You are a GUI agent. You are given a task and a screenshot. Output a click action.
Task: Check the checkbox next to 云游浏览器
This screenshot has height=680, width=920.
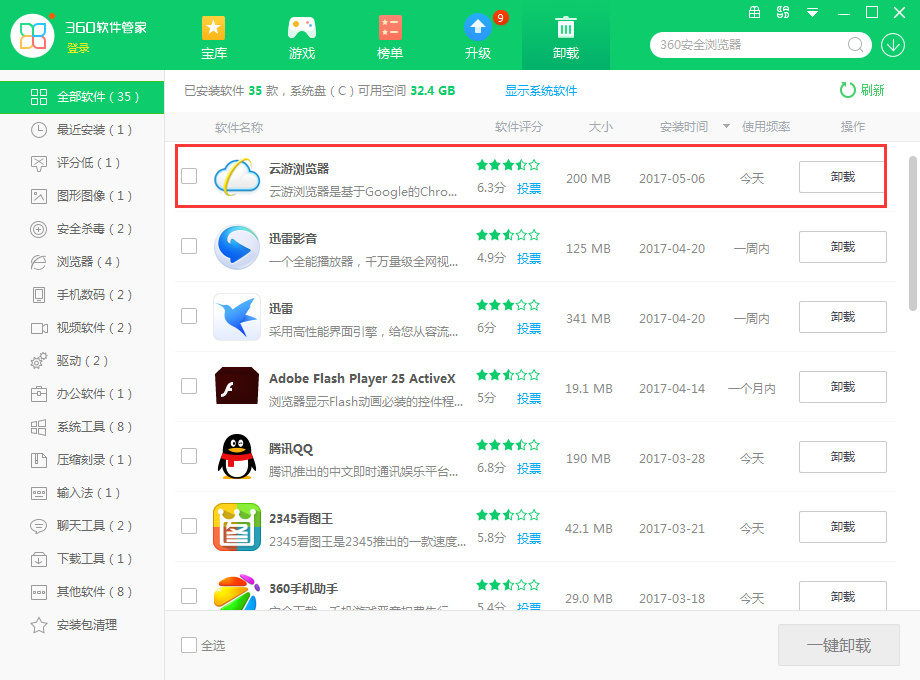(188, 176)
